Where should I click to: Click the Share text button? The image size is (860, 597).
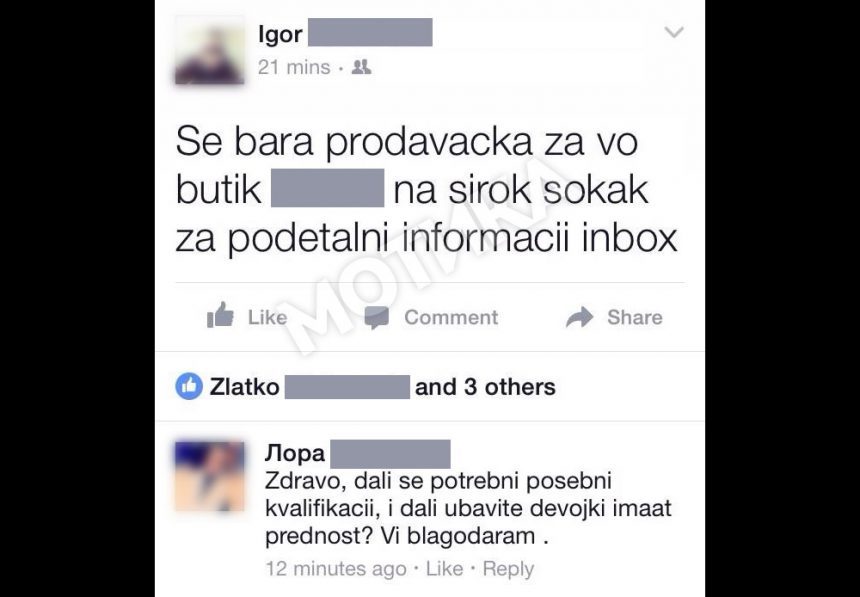635,317
